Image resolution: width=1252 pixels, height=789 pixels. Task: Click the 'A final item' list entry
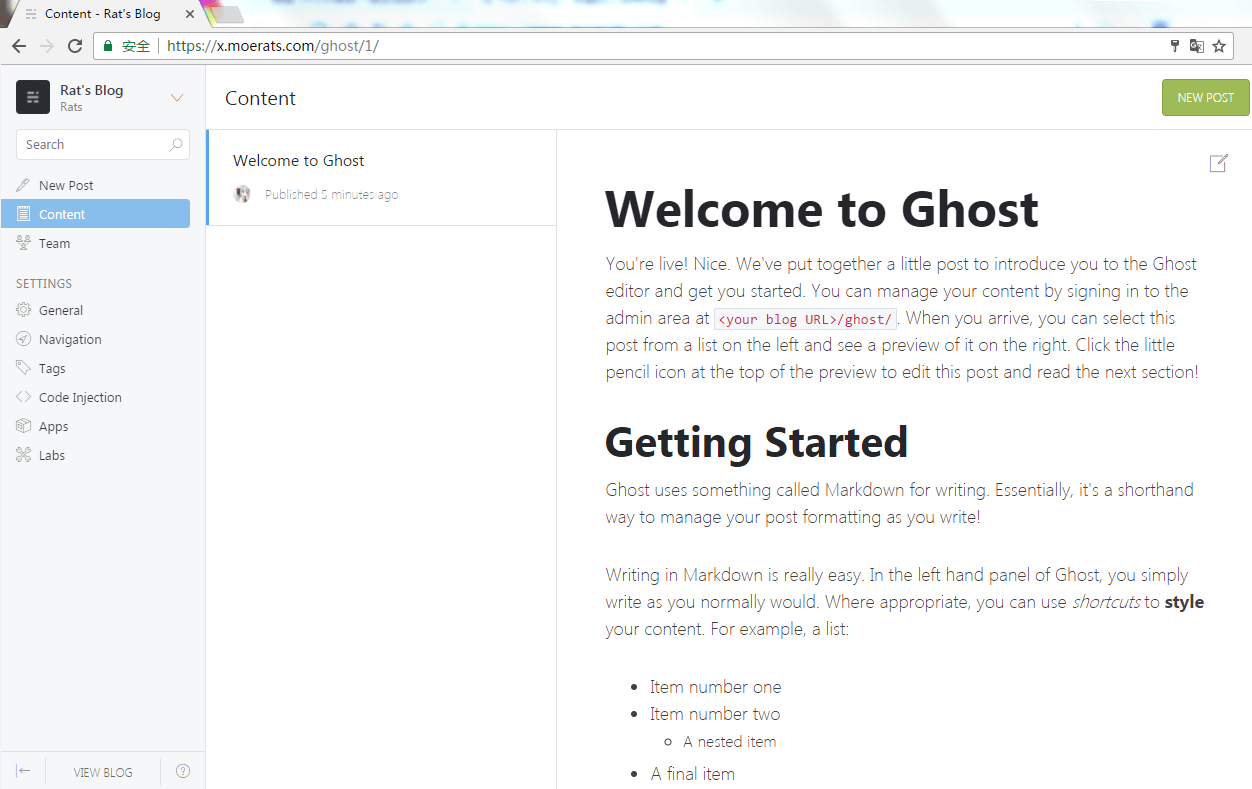pos(693,774)
